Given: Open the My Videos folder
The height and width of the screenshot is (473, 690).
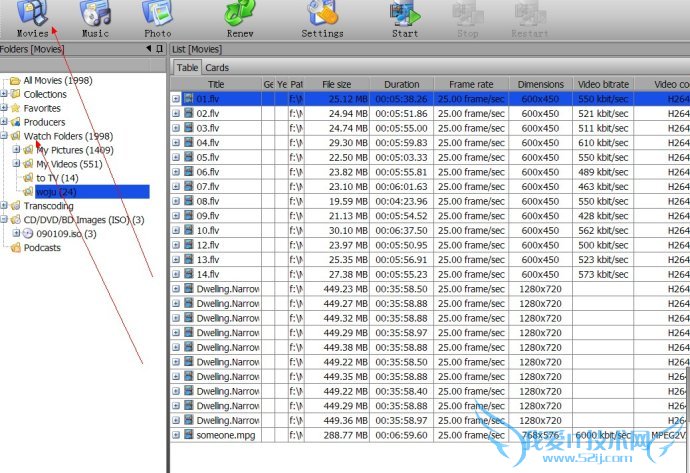Looking at the screenshot, I should point(69,164).
